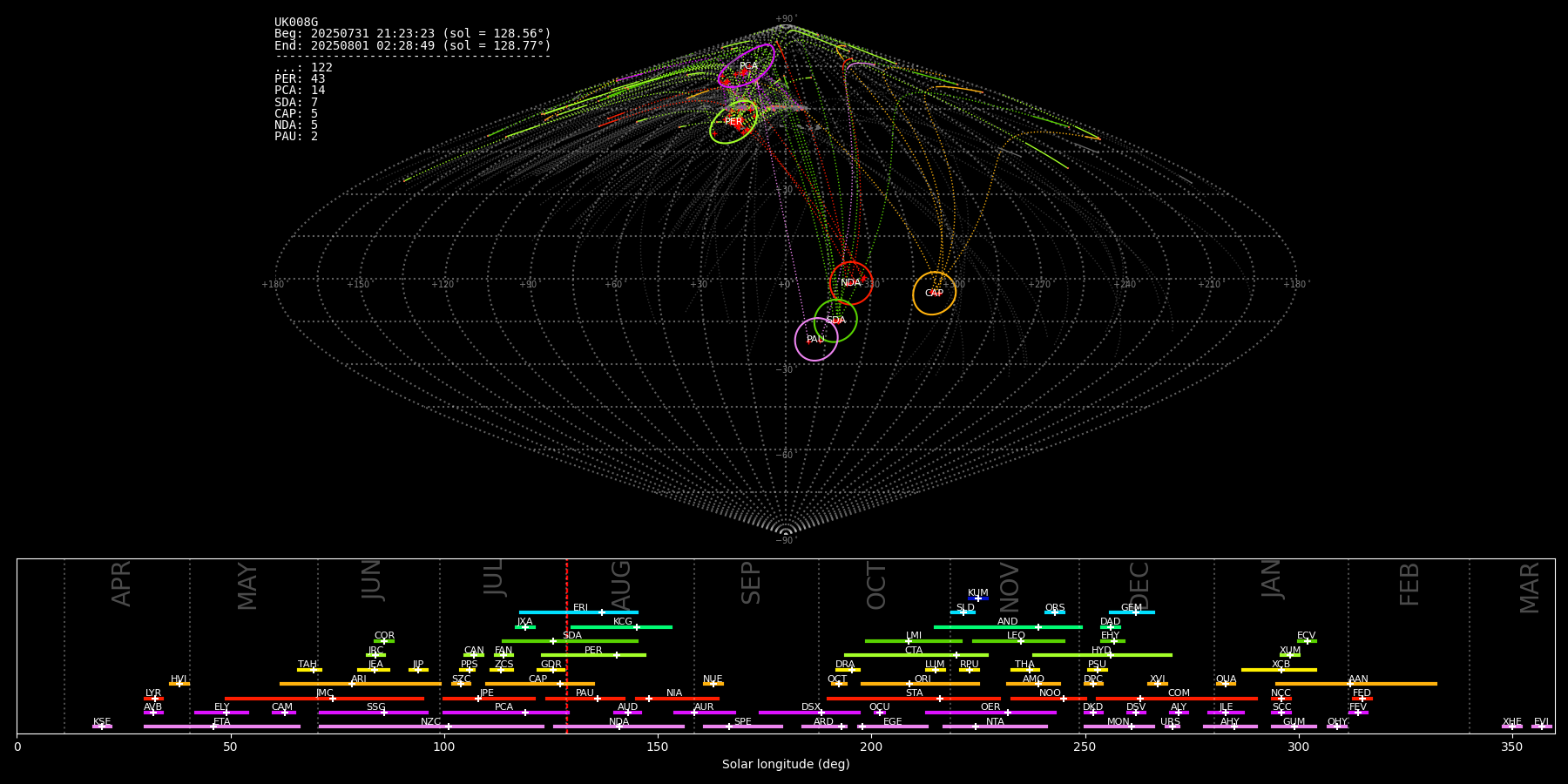The image size is (1568, 784).
Task: Click the AND green shower bar
Action: pyautogui.click(x=1008, y=626)
